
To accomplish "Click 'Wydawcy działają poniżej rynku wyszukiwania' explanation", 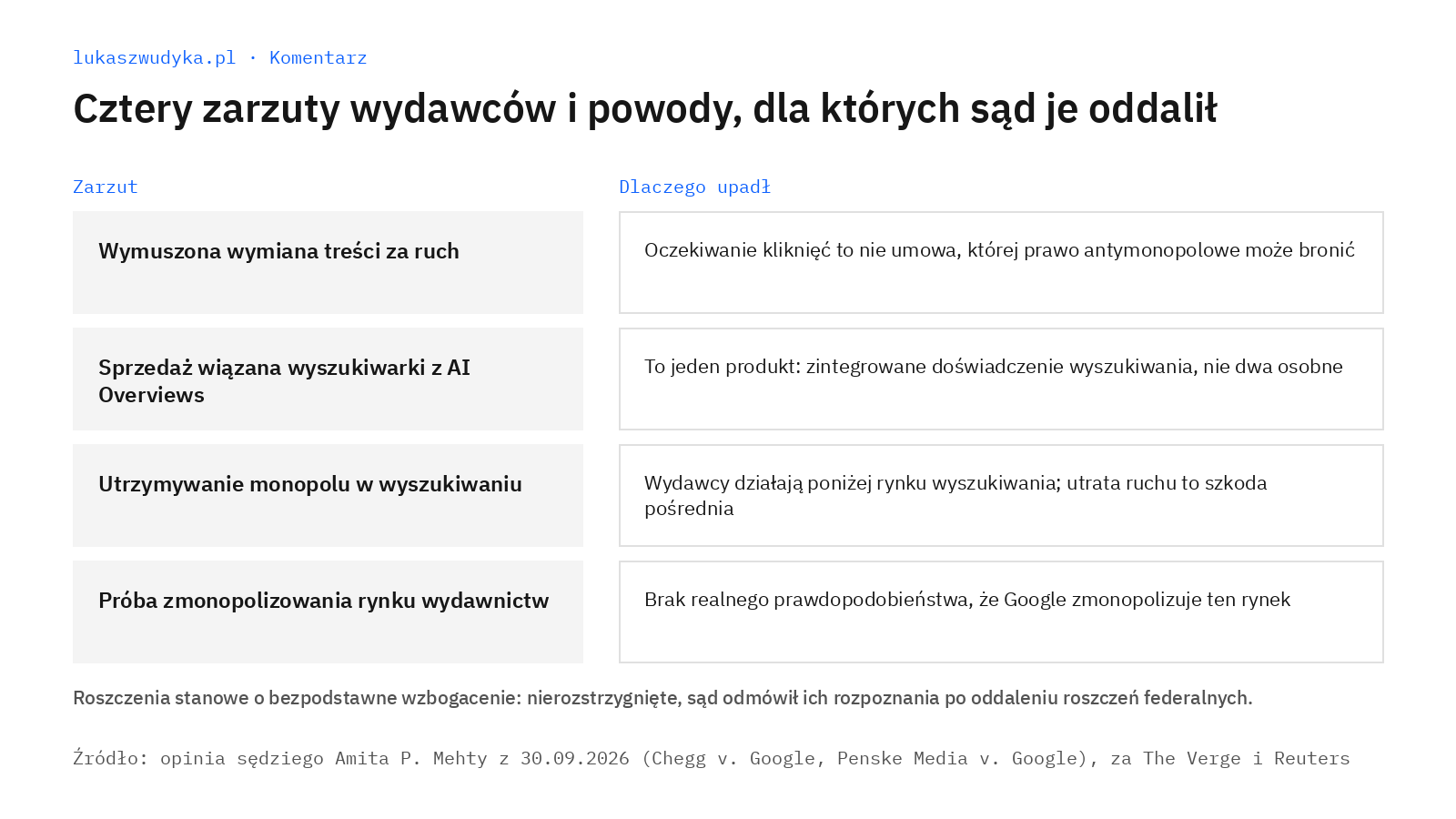I will pos(1001,496).
